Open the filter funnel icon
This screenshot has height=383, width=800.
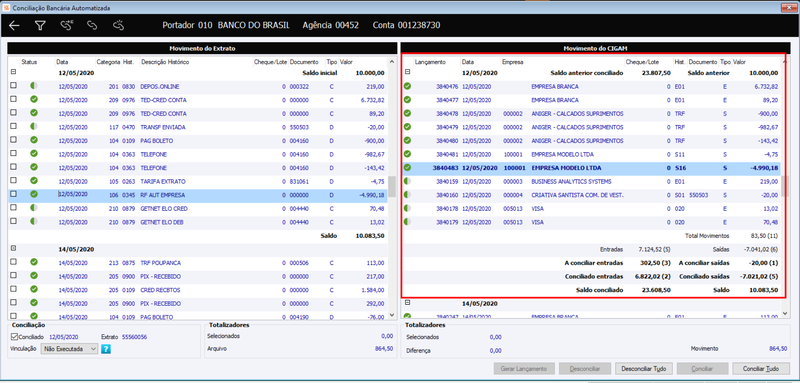click(x=40, y=25)
